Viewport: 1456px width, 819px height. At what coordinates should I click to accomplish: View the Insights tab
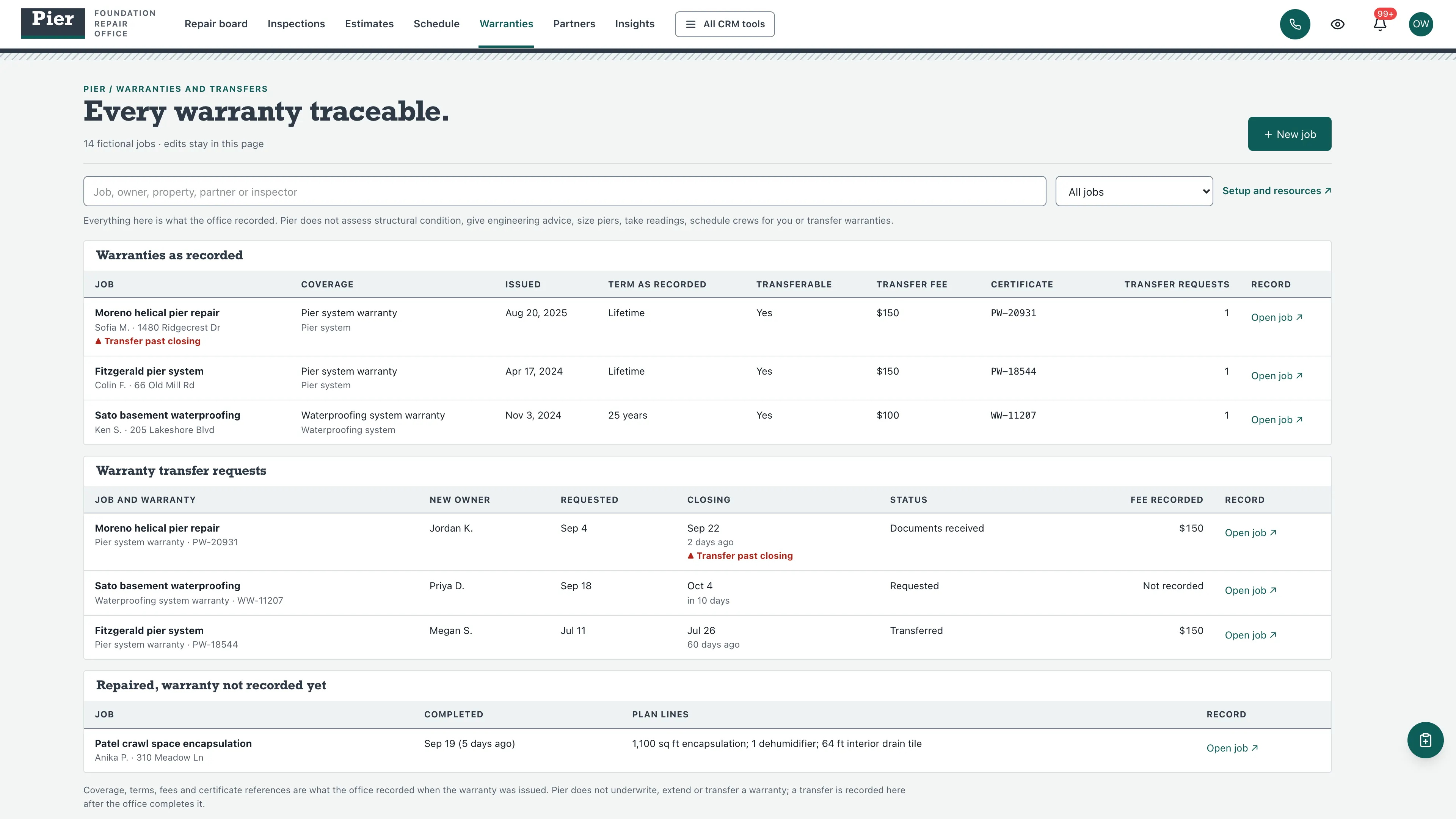(x=635, y=24)
